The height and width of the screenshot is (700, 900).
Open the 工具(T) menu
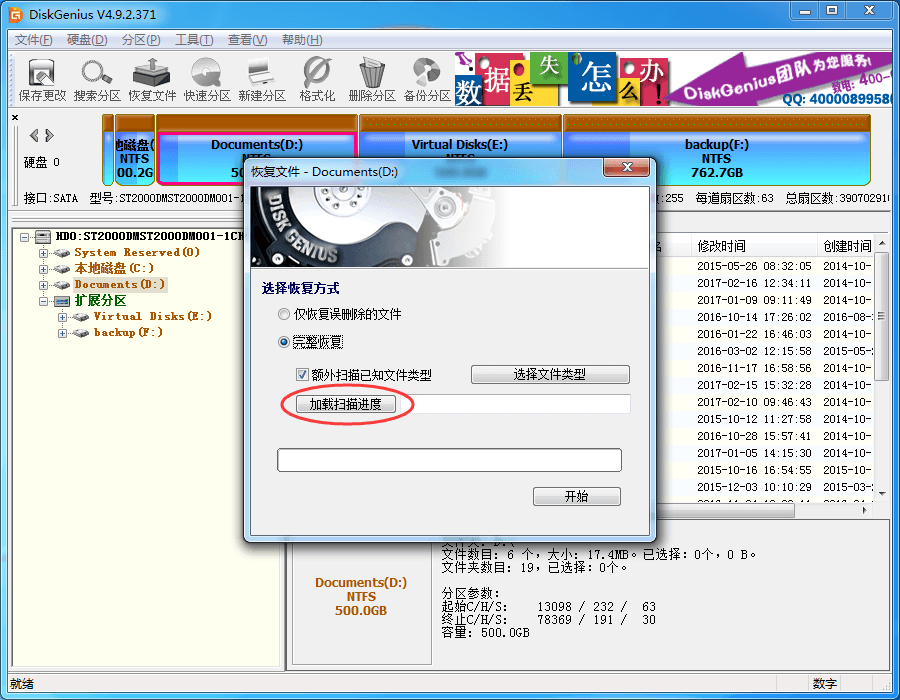pyautogui.click(x=194, y=40)
